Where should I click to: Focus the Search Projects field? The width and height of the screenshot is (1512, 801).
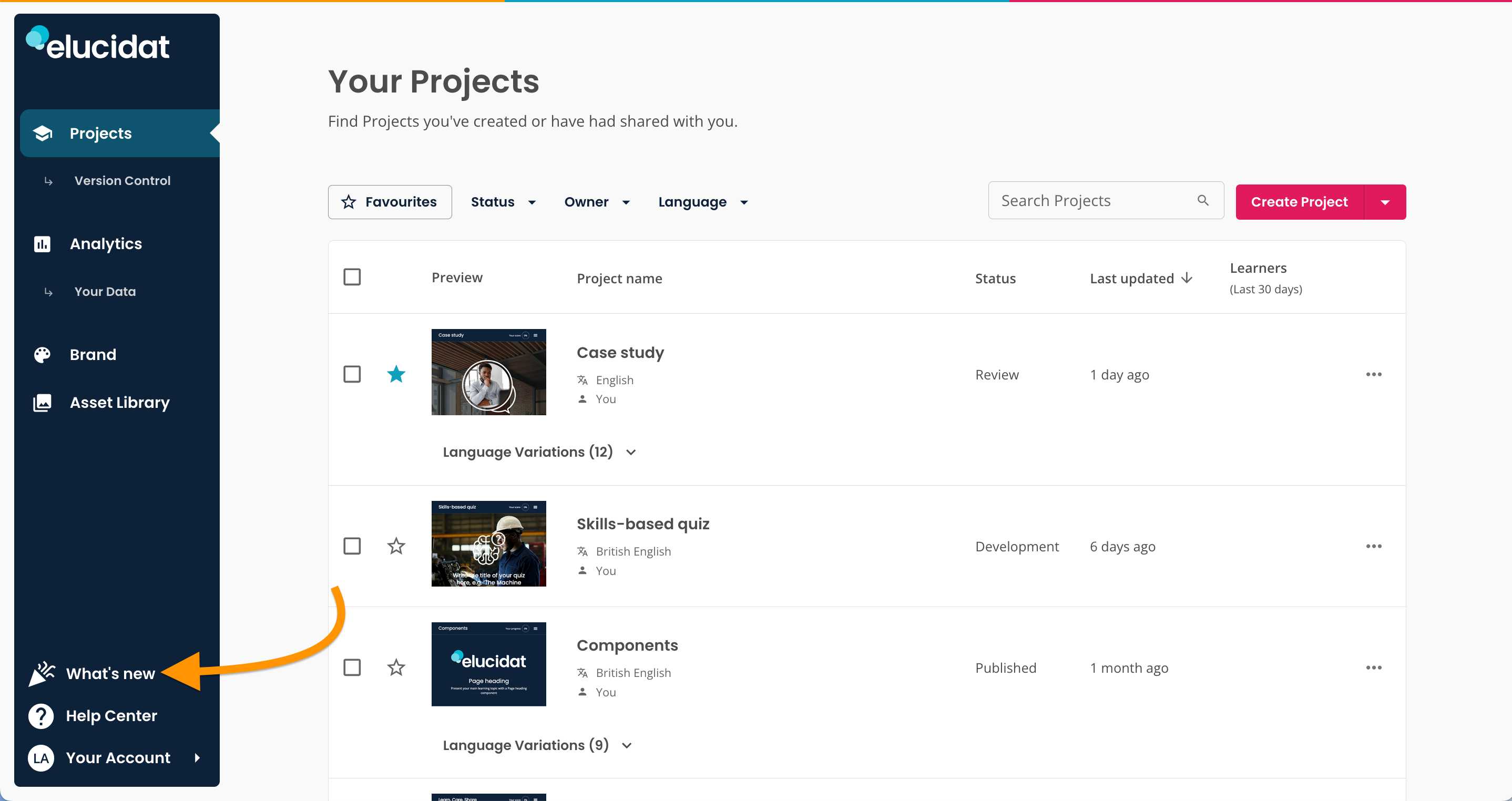click(x=1106, y=201)
